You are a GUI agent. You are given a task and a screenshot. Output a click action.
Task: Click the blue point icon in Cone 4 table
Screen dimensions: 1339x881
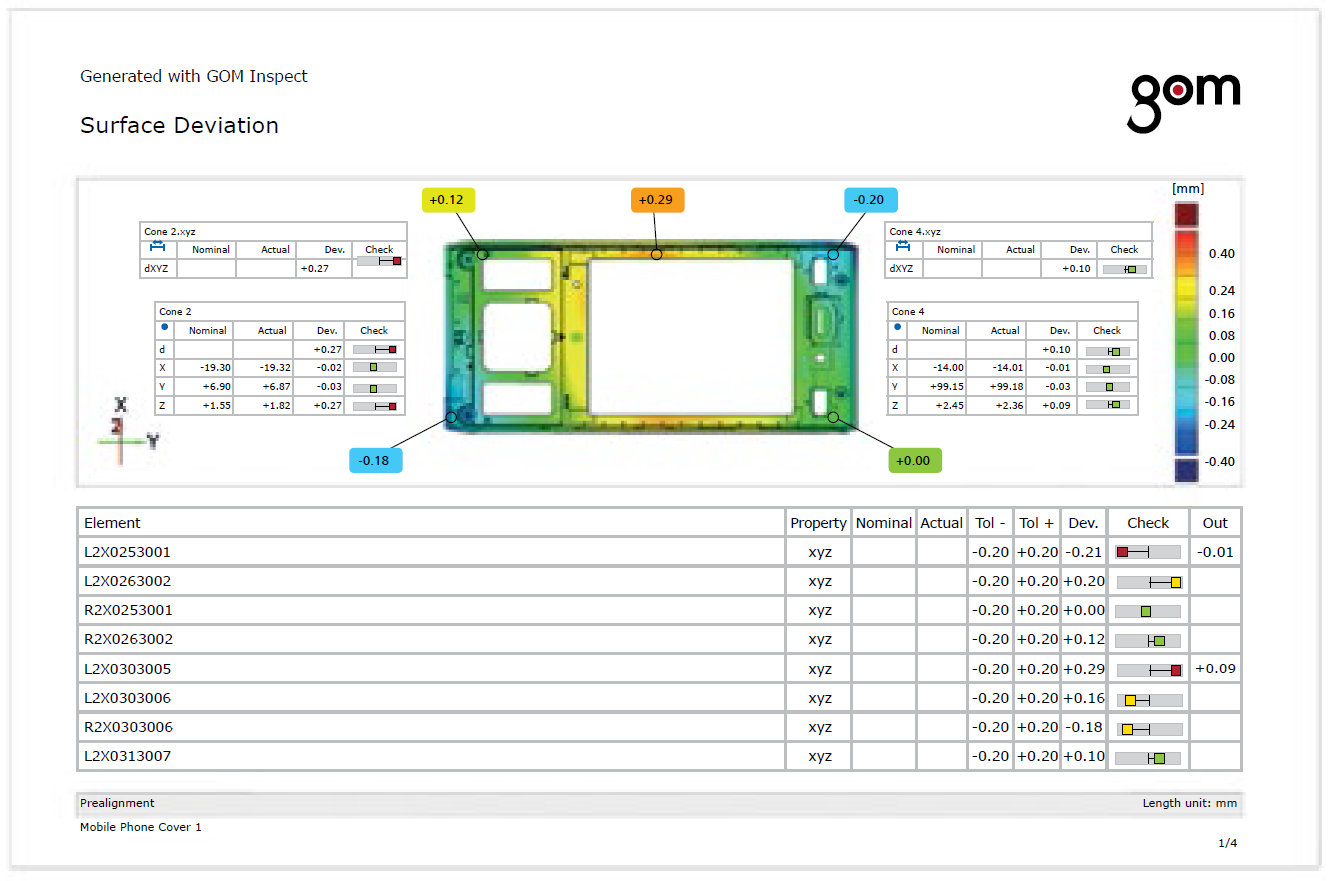[897, 328]
